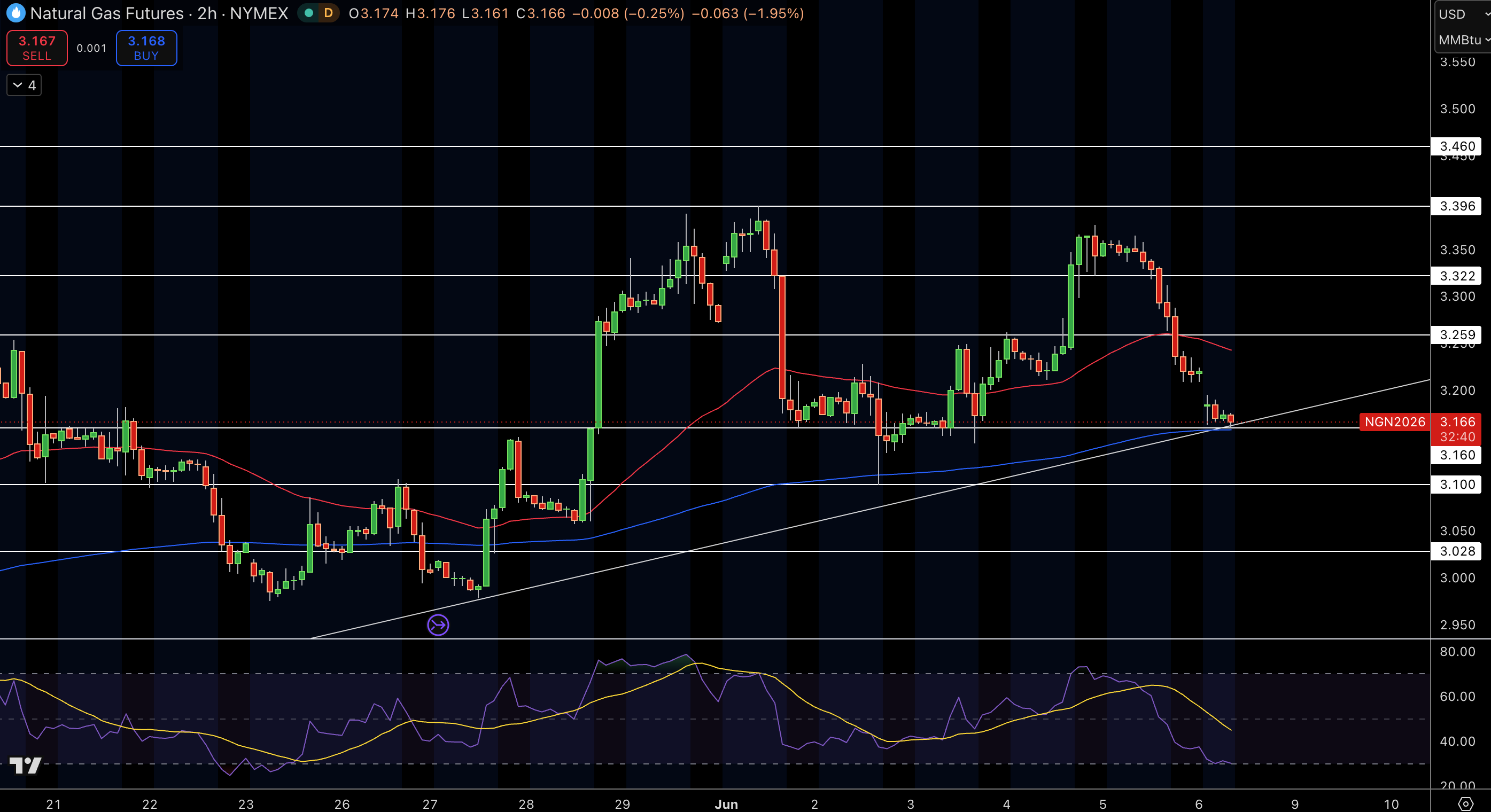Screen dimensions: 1491x812
Task: Click the Natural Gas Futures symbol flame logo
Action: coord(15,13)
